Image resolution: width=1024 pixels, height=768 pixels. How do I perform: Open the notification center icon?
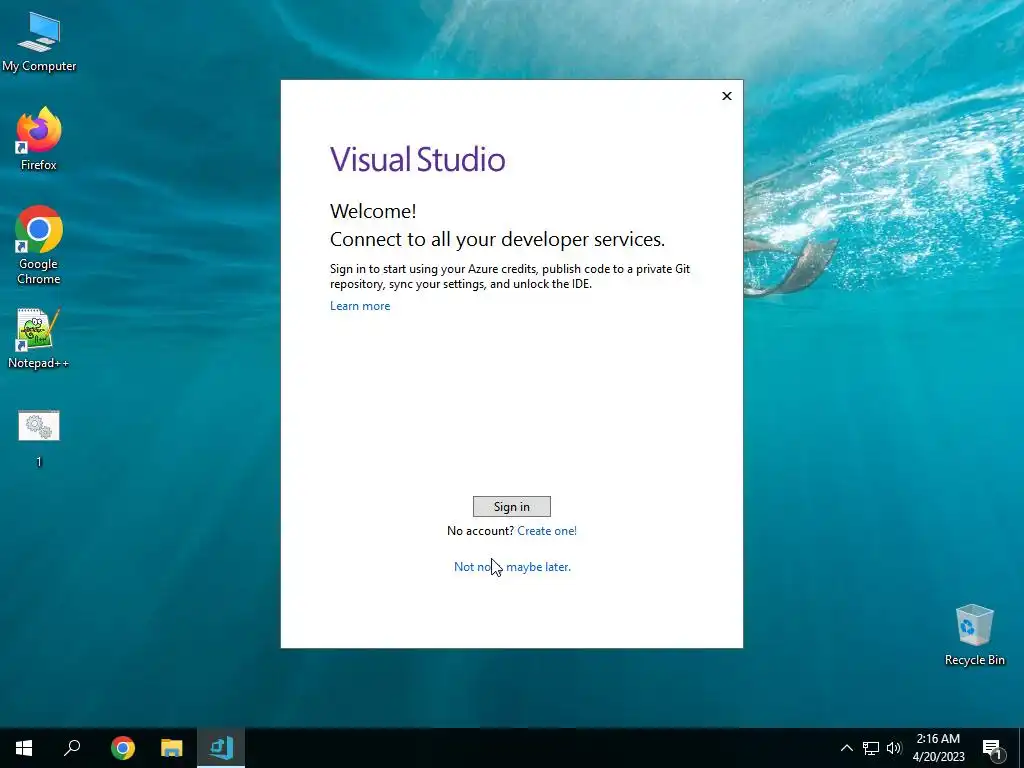[992, 748]
